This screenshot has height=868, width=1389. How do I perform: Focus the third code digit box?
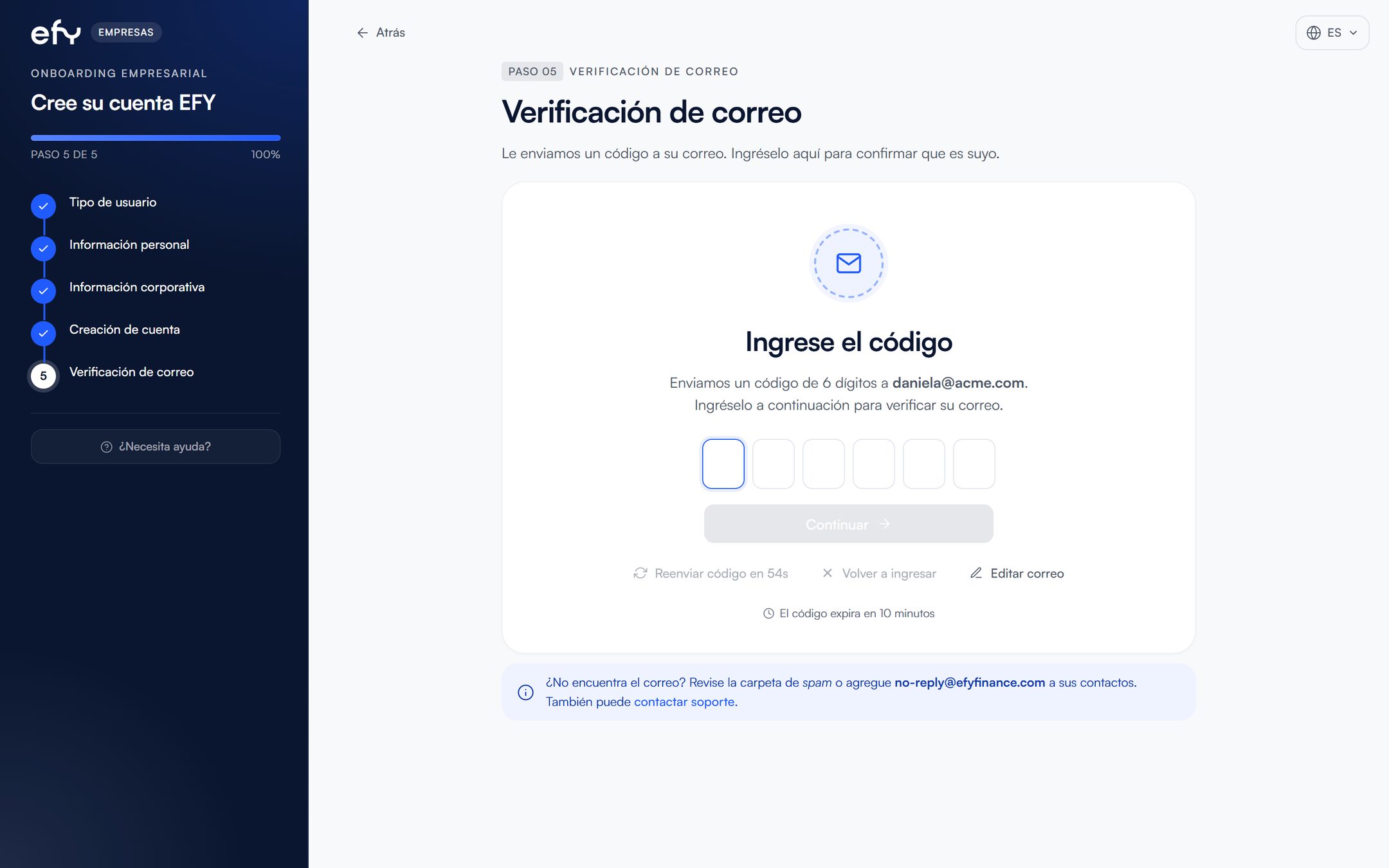[x=824, y=464]
